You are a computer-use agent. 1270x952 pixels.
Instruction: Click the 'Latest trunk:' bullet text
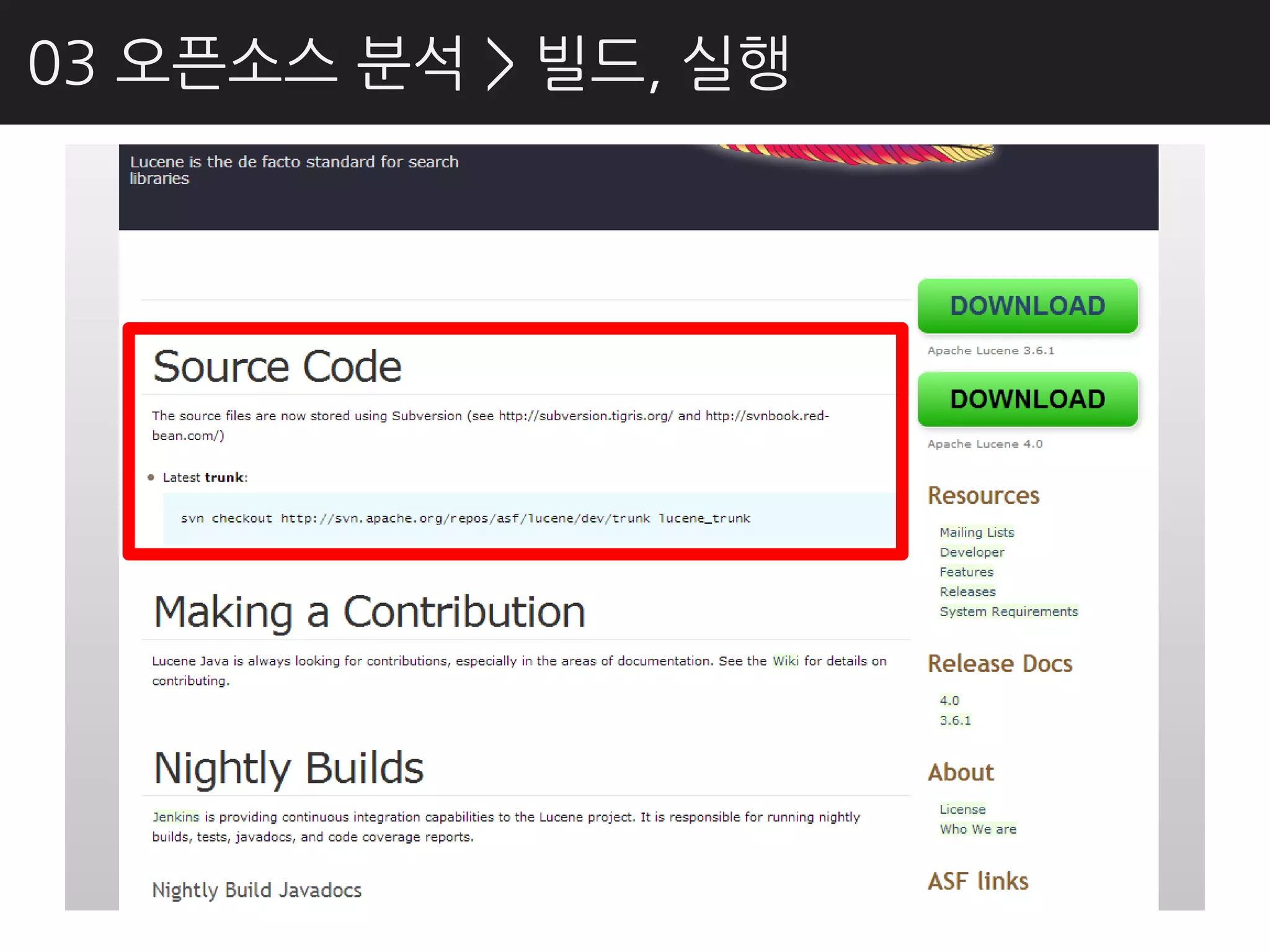click(205, 478)
